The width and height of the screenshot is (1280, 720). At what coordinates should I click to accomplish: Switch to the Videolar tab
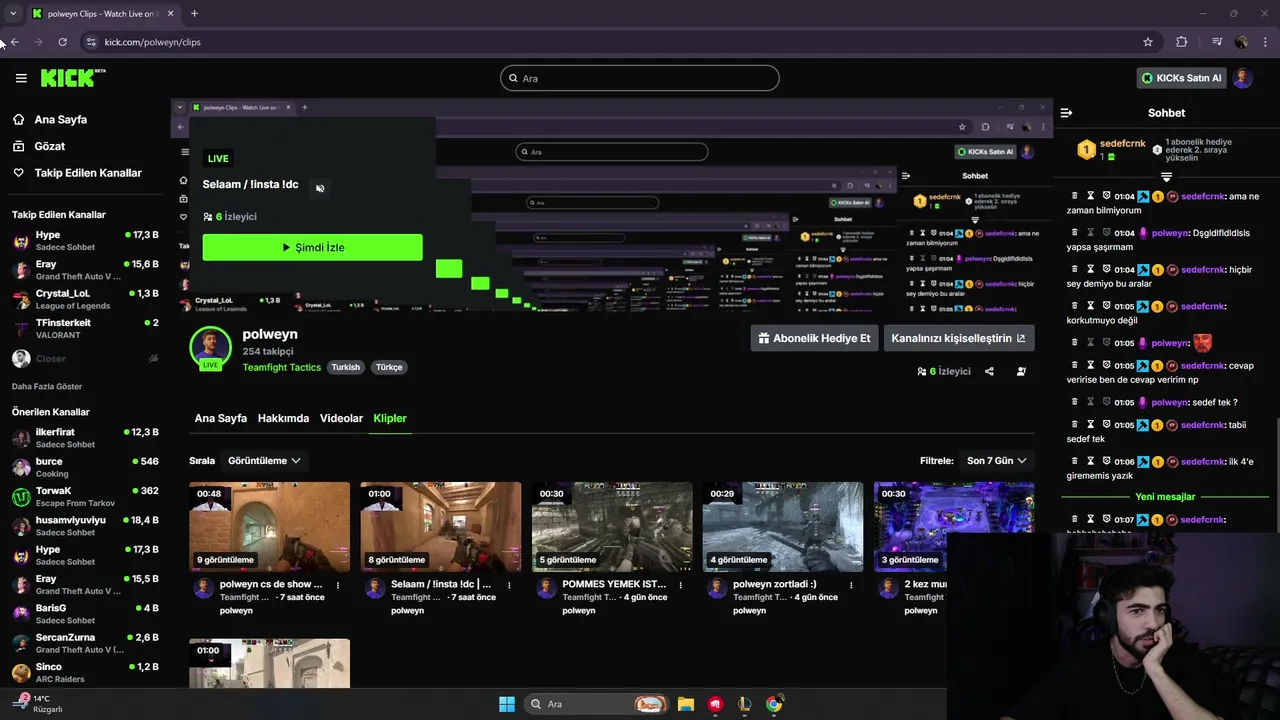(341, 418)
